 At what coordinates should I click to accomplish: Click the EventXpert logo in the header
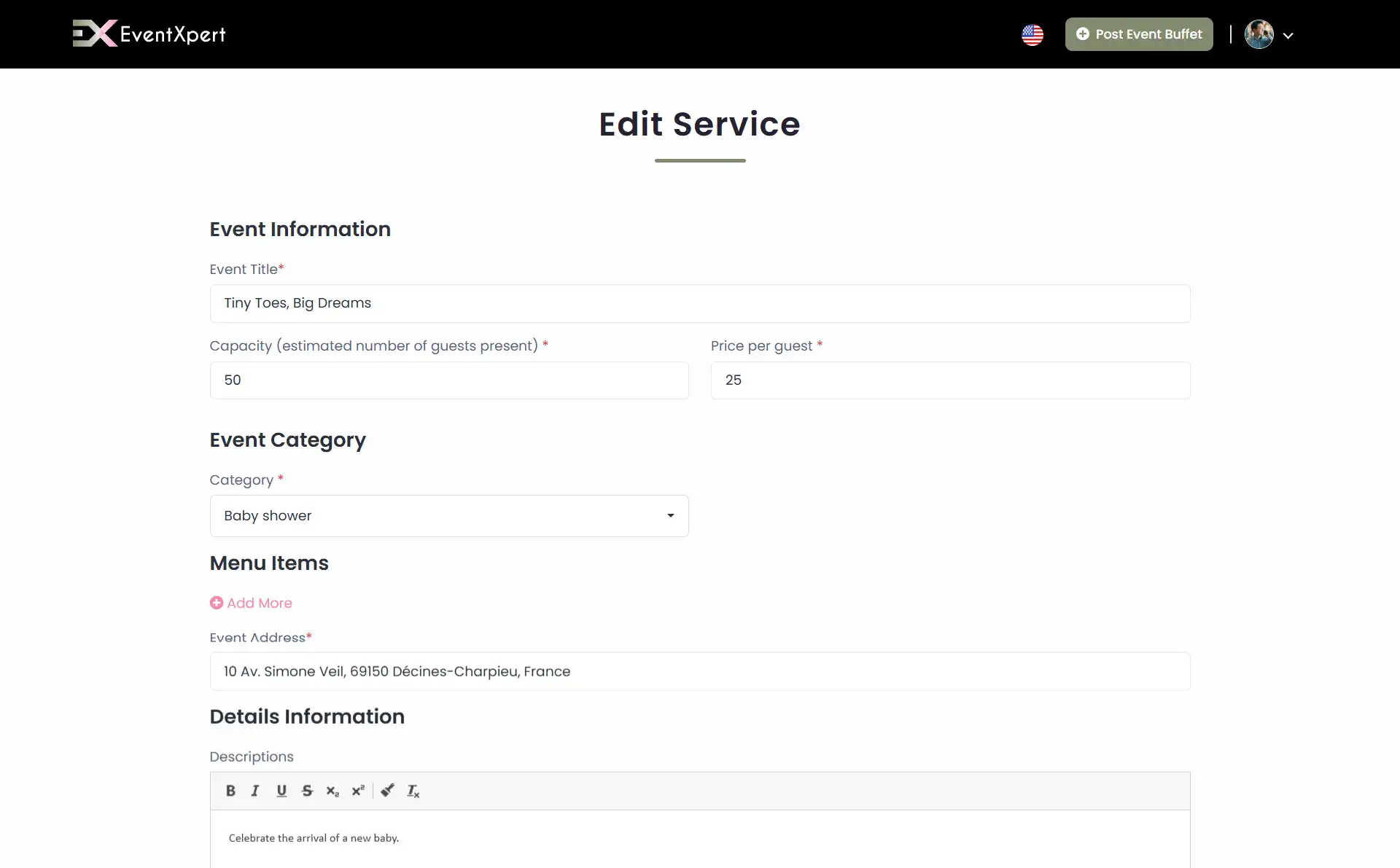[149, 34]
